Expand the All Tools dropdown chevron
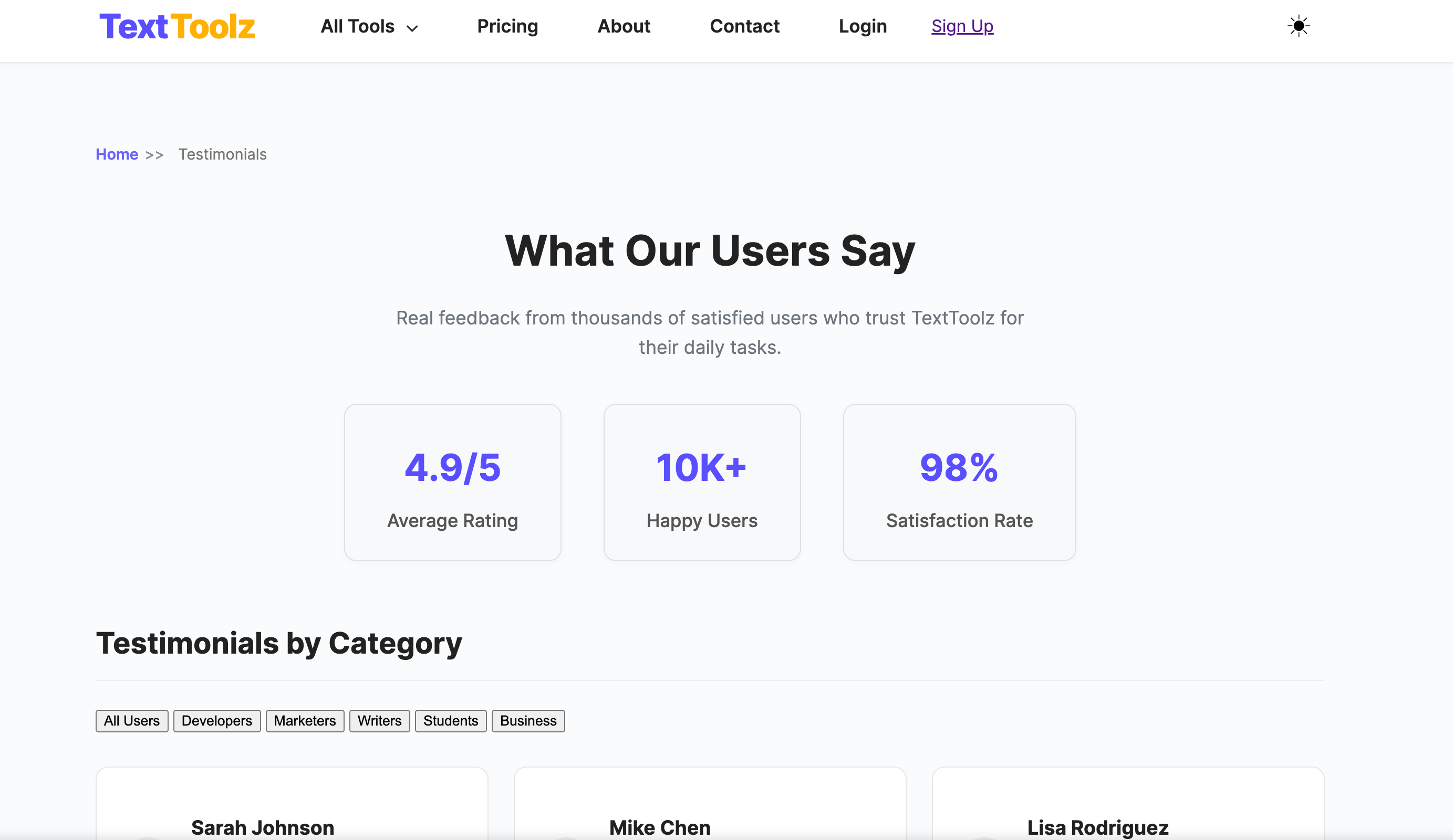The image size is (1453, 840). [x=412, y=28]
